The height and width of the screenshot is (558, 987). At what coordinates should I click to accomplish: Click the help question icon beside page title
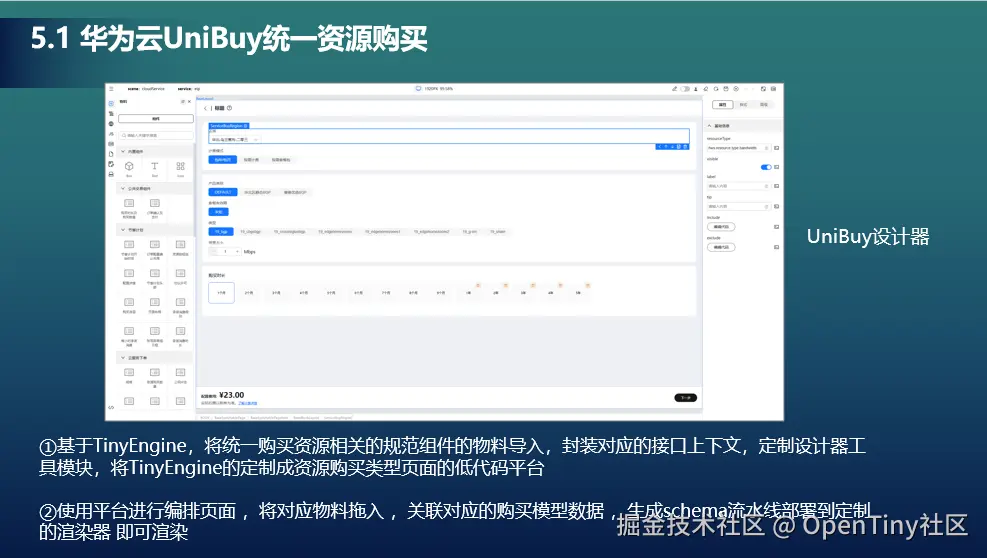pos(229,108)
